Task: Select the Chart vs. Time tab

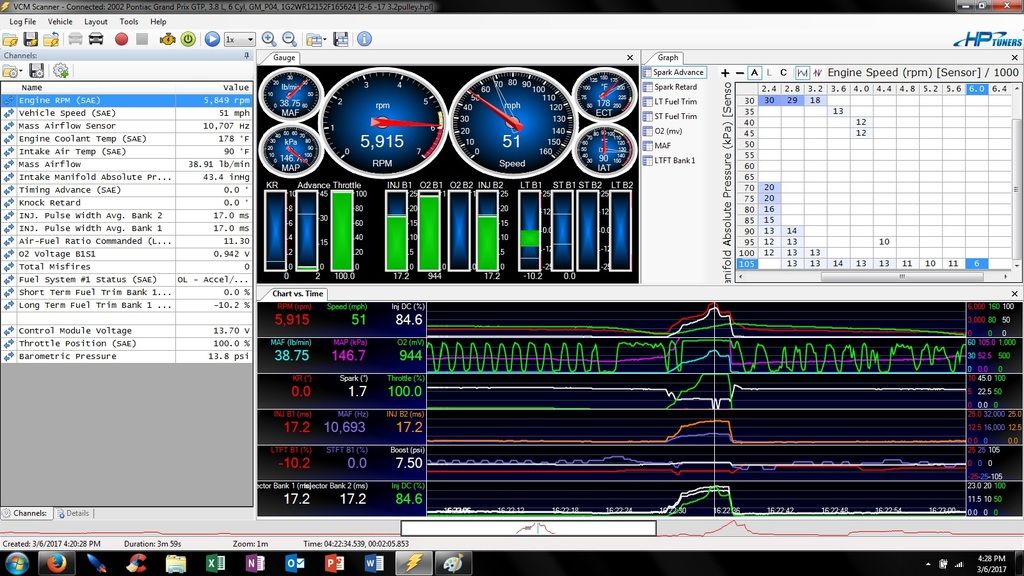Action: point(297,294)
